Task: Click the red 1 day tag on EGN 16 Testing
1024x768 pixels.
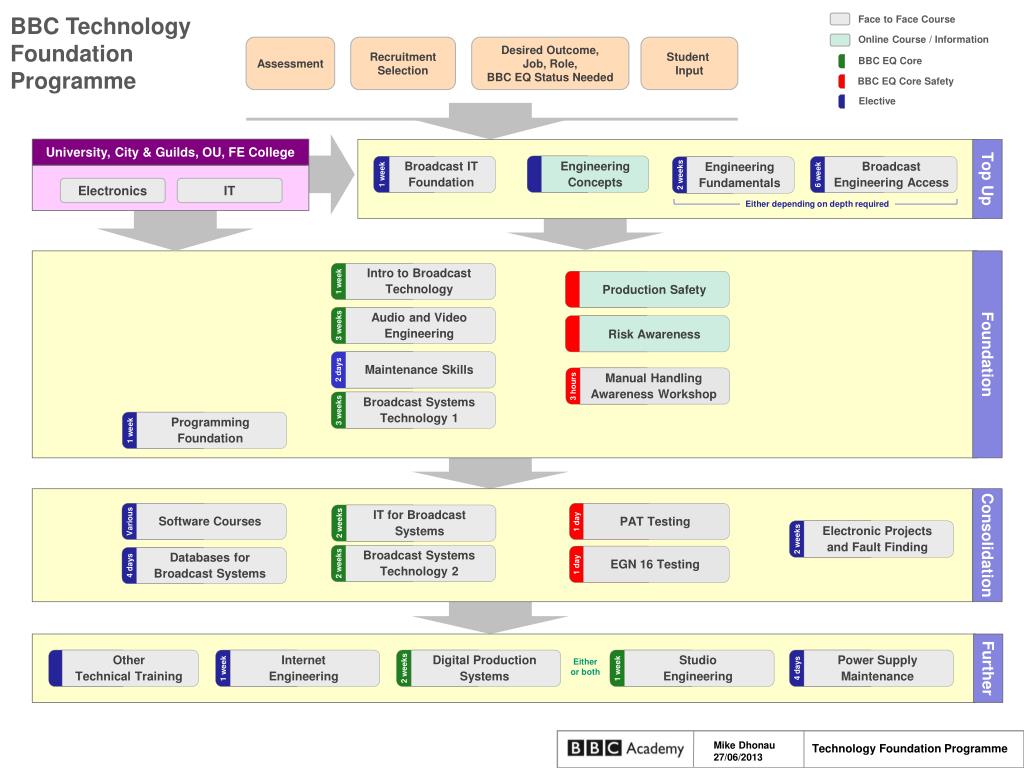Action: point(576,564)
